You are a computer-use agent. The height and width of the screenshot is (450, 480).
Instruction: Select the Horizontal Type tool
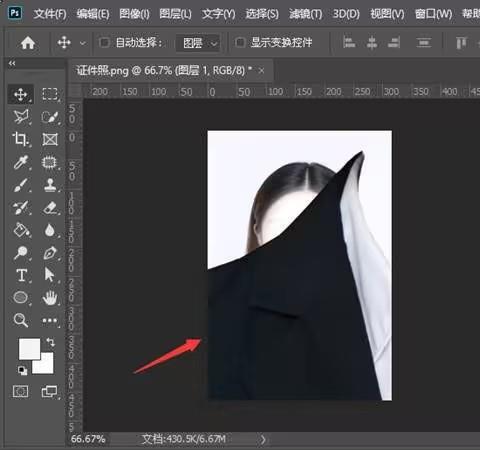tap(21, 275)
